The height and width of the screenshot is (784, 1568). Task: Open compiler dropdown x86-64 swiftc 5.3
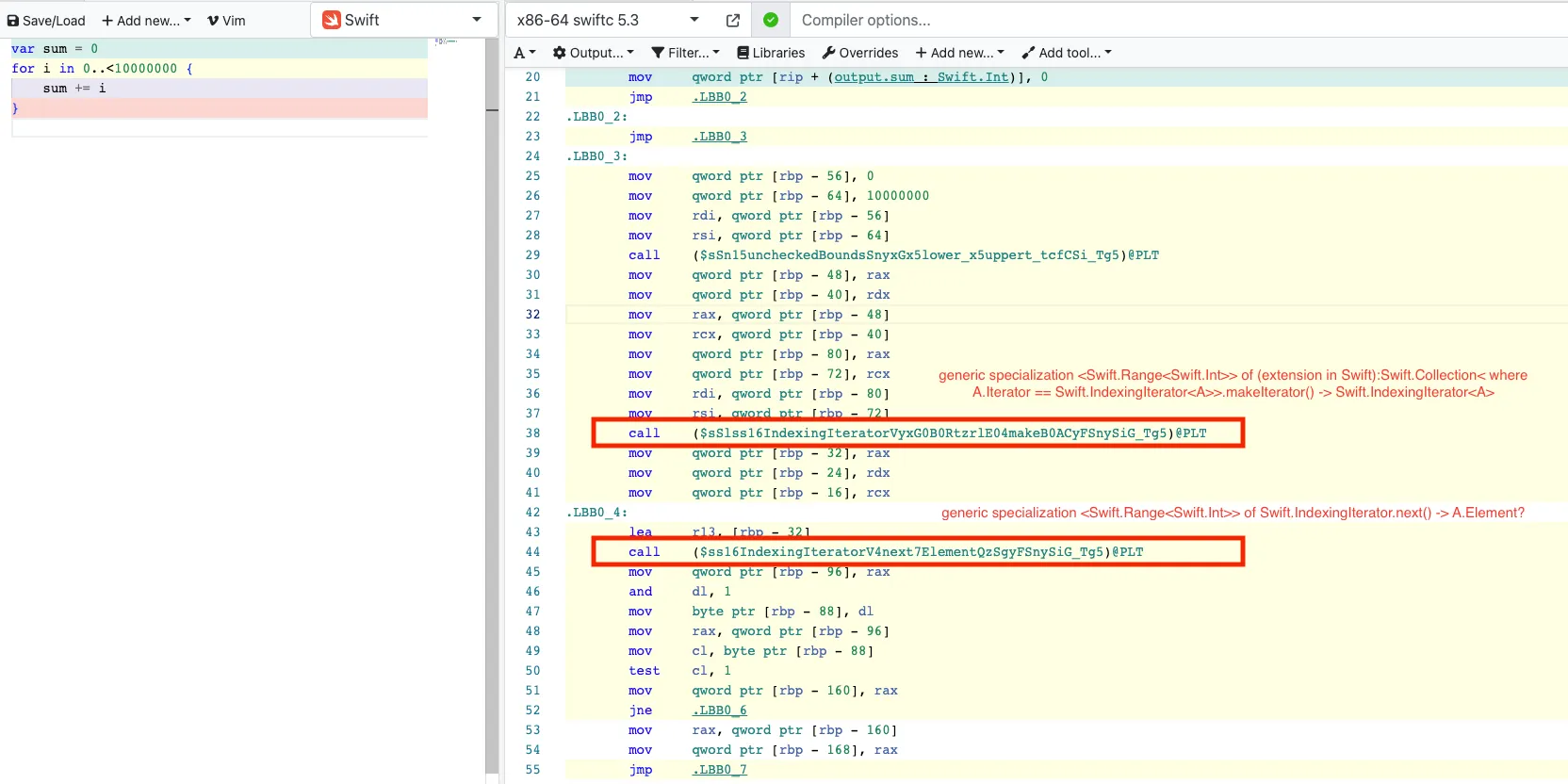[x=608, y=20]
